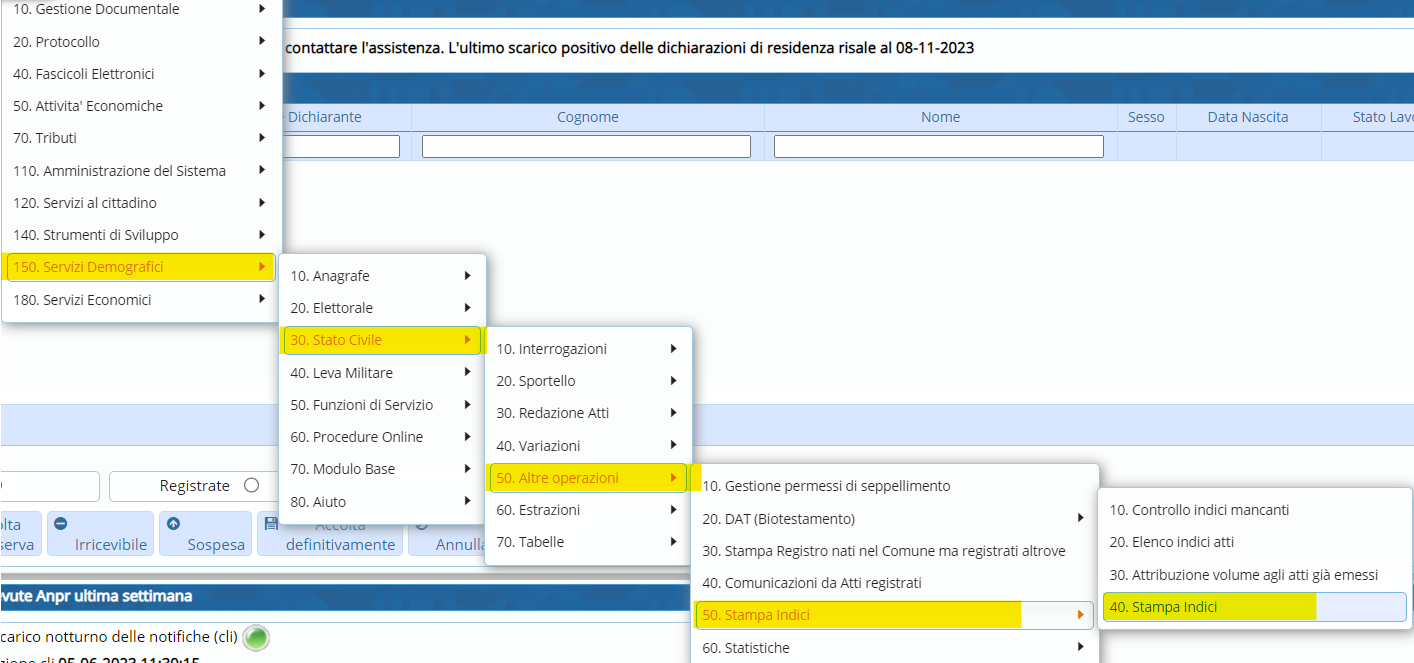Expand the Servizi Demografici submenu arrow
1414x663 pixels.
coord(262,267)
